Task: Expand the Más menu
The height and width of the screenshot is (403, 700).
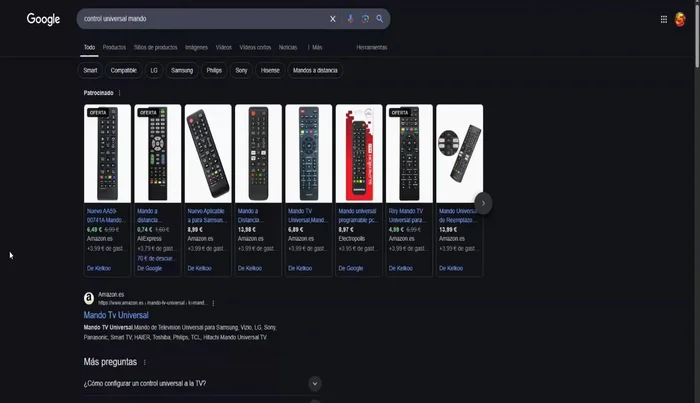Action: coord(315,47)
